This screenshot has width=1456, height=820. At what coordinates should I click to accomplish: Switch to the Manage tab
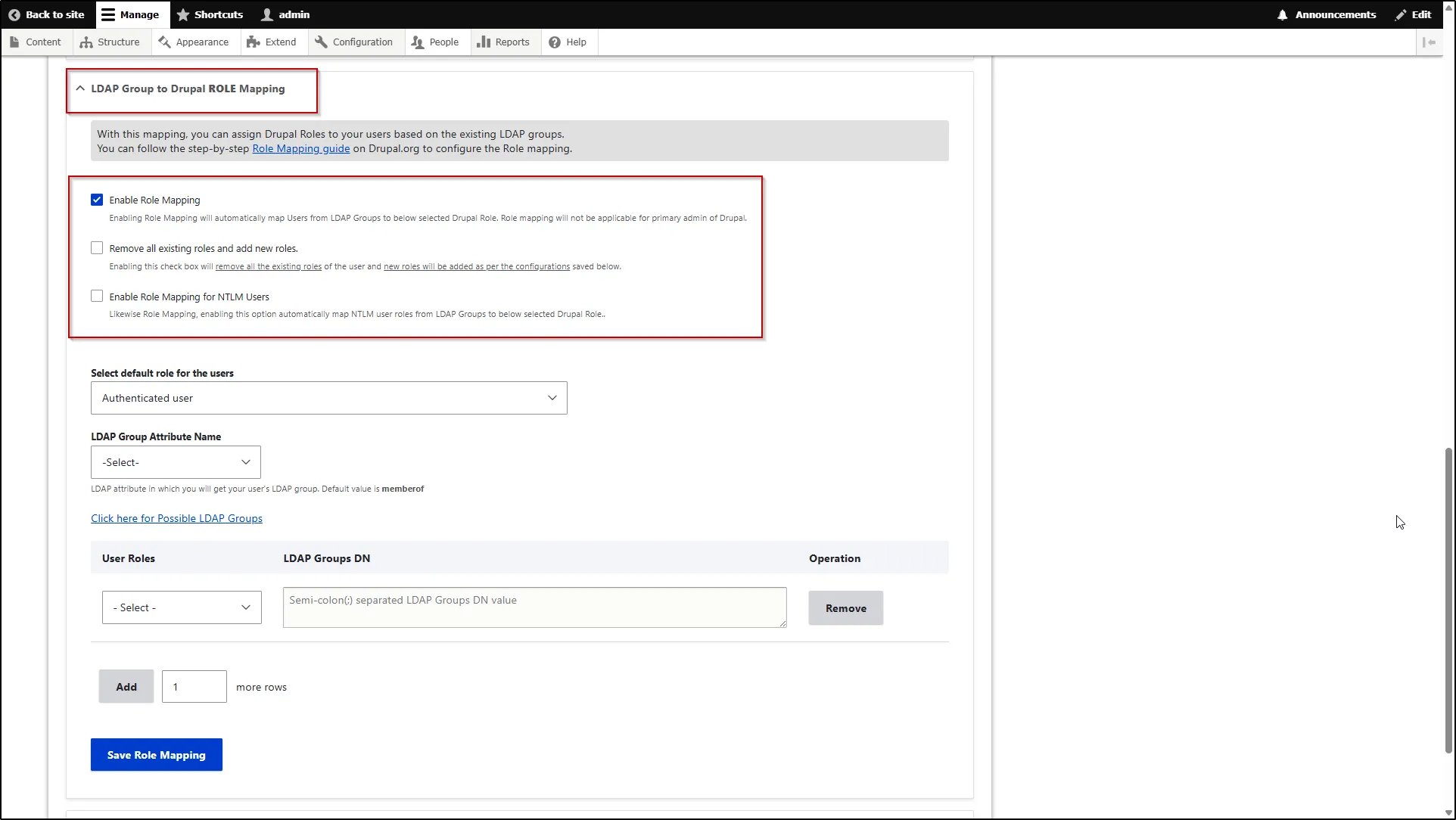[x=131, y=14]
